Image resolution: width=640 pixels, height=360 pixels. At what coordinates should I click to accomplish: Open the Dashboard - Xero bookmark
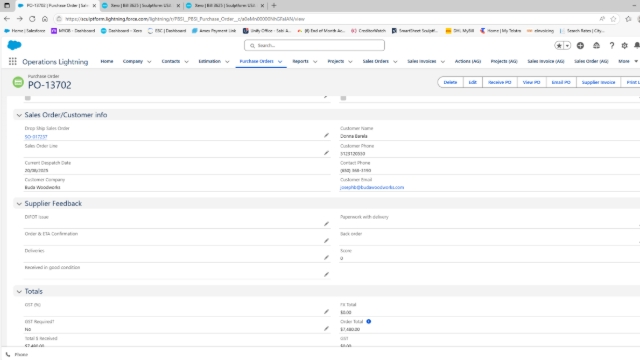[x=121, y=31]
